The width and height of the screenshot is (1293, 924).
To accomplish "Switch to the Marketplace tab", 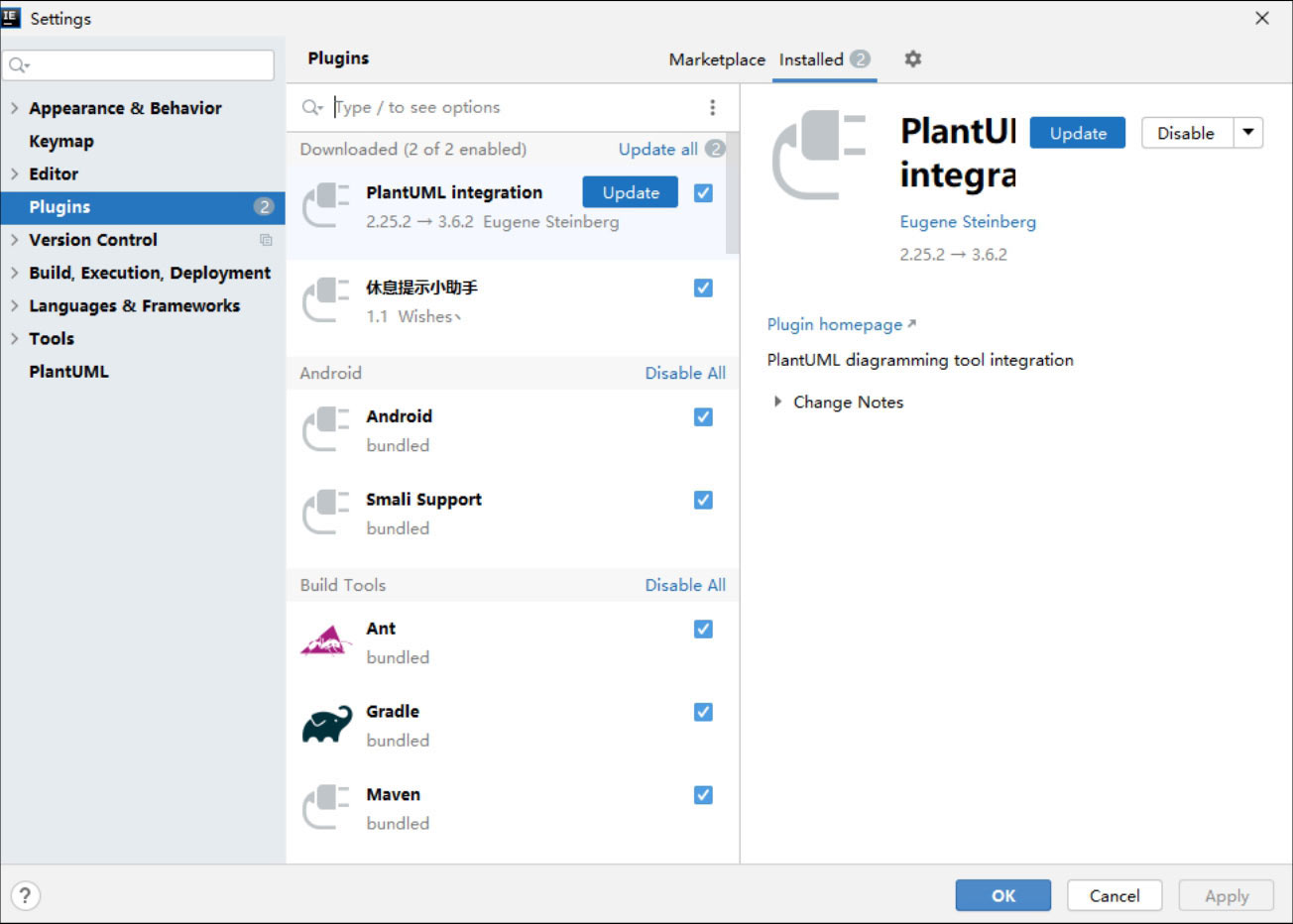I will point(717,59).
